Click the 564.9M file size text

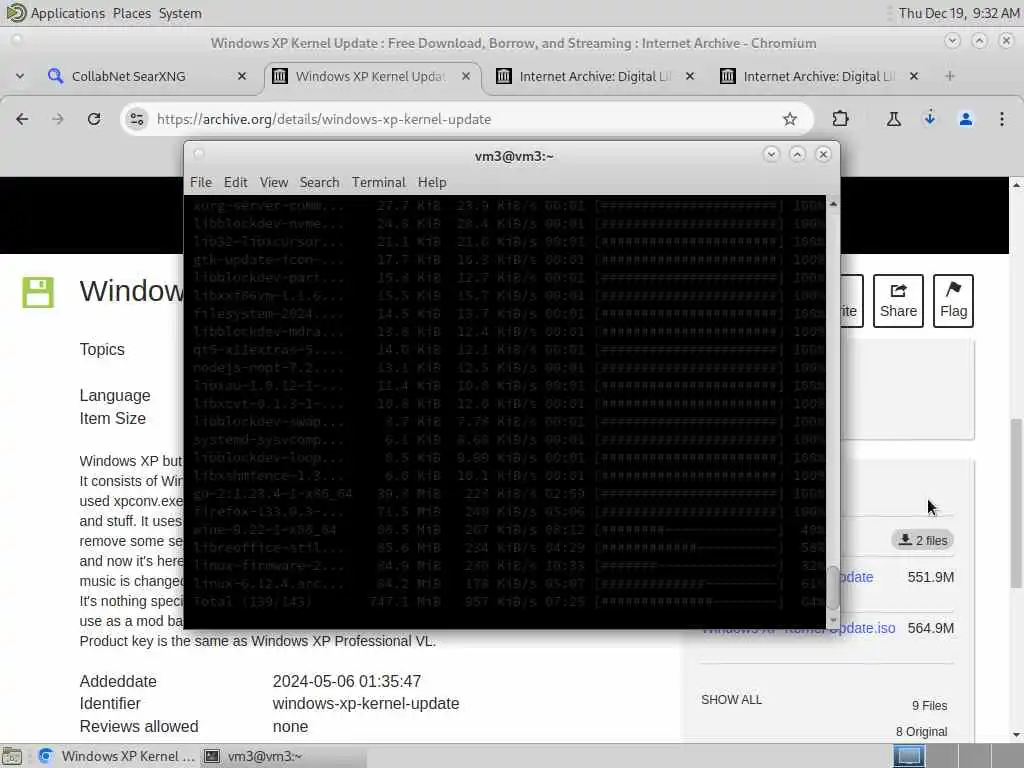tap(931, 628)
